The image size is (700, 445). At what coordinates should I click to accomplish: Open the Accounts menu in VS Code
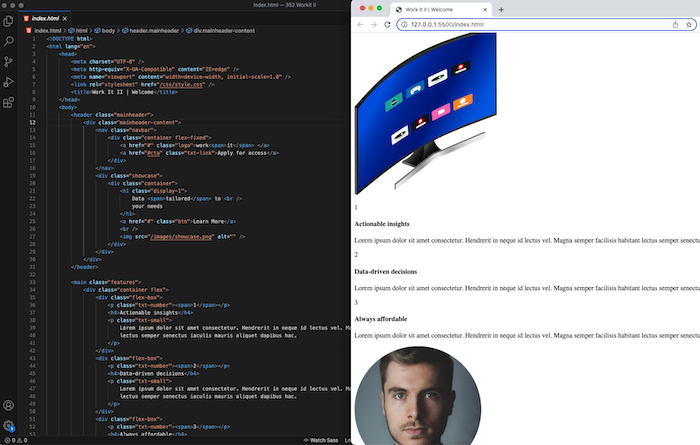point(8,405)
